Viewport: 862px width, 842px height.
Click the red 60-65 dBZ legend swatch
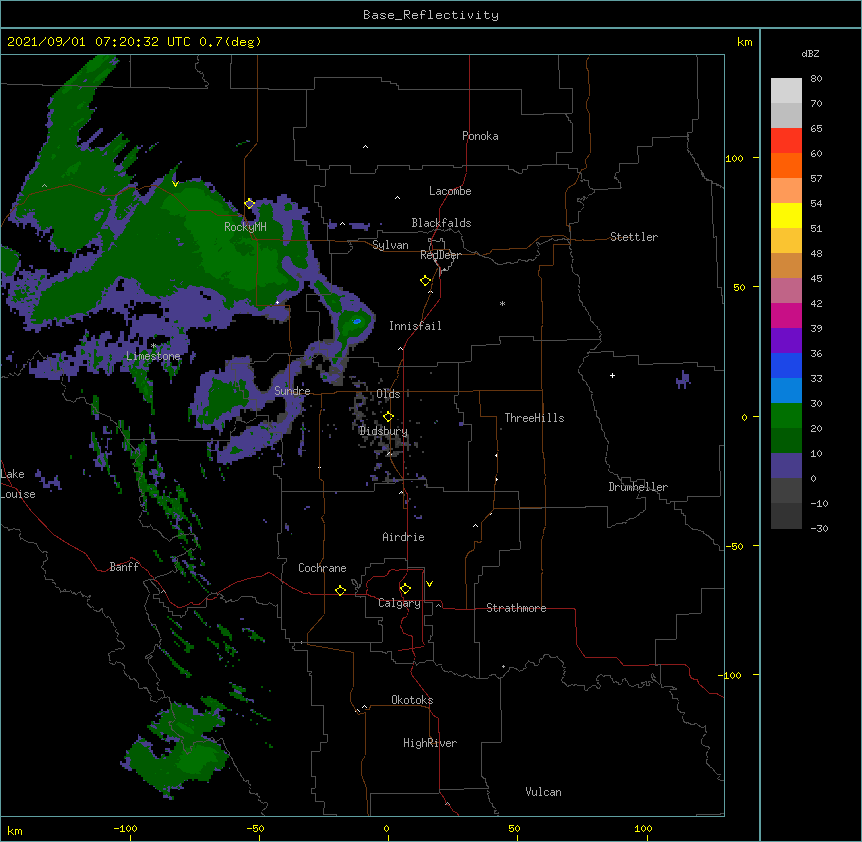(786, 141)
